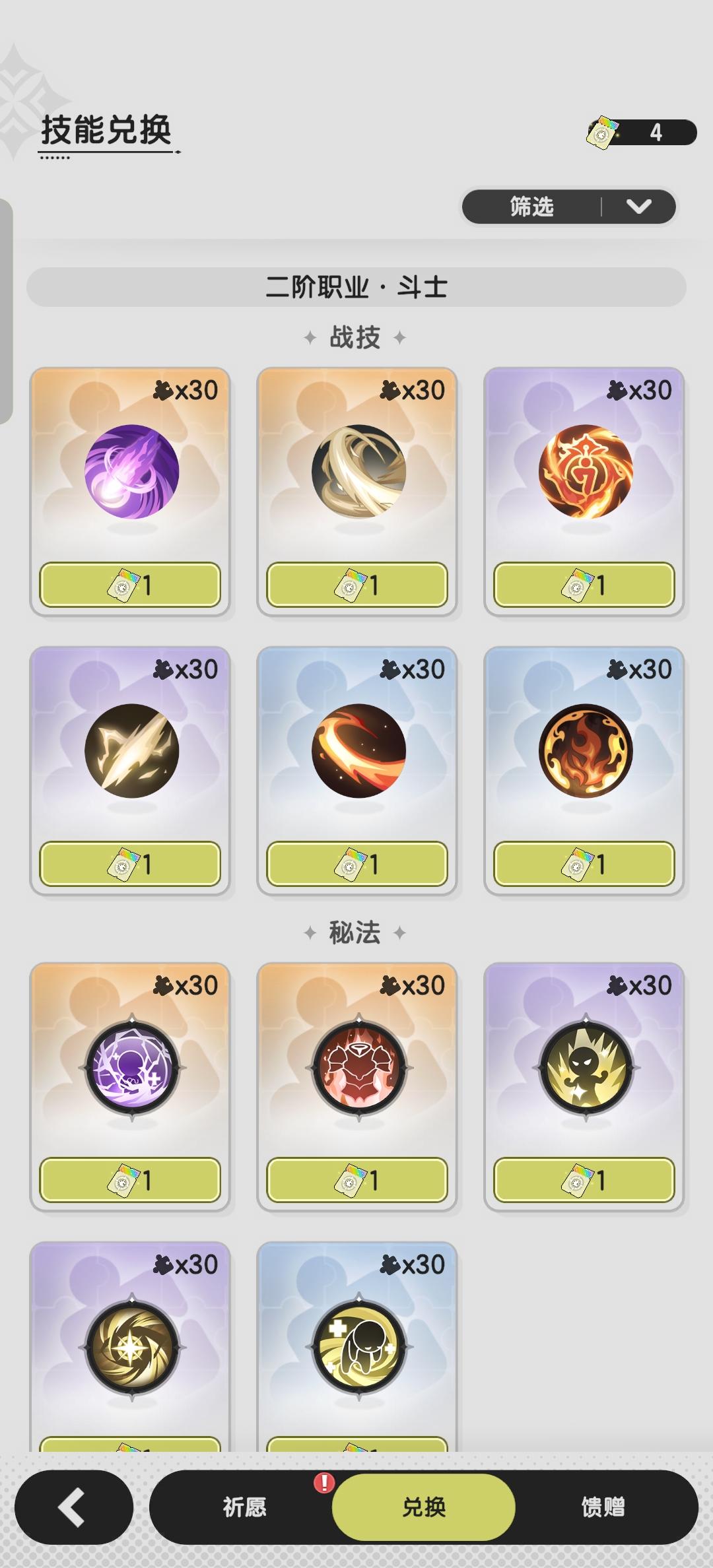The height and width of the screenshot is (1568, 713).
Task: Select the red flame arc skill icon
Action: 358,750
